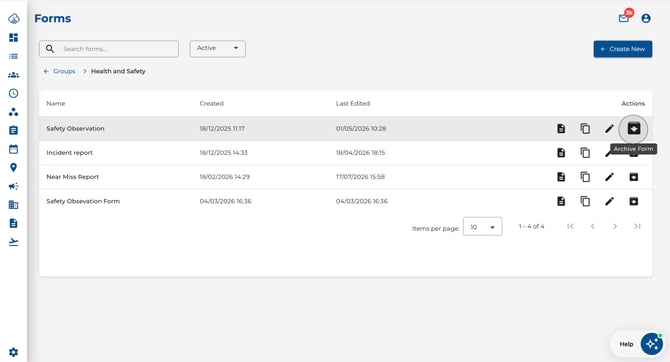Open the clock icon in sidebar
Viewport: 670px width, 362px height.
14,93
